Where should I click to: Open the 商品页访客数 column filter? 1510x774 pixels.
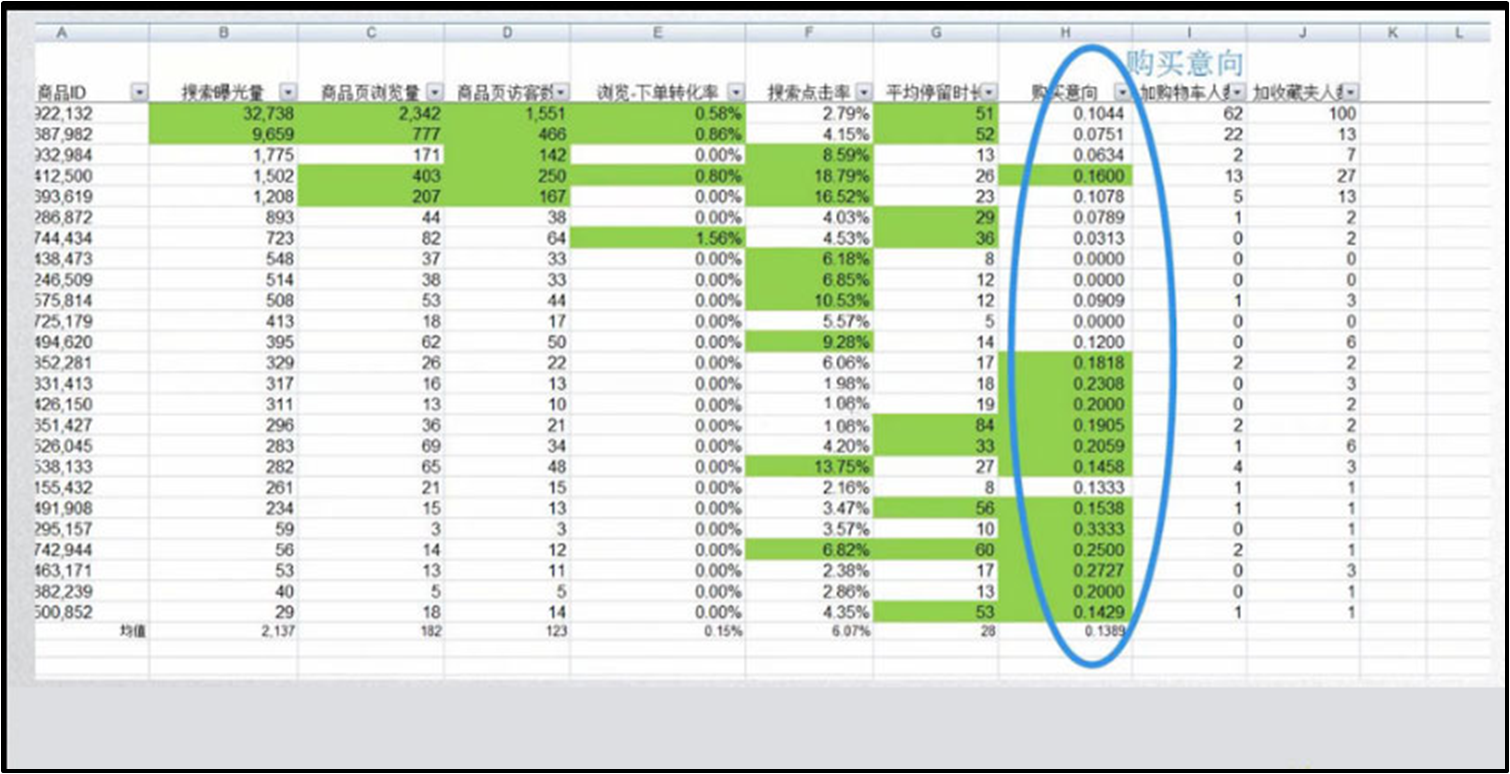coord(561,92)
